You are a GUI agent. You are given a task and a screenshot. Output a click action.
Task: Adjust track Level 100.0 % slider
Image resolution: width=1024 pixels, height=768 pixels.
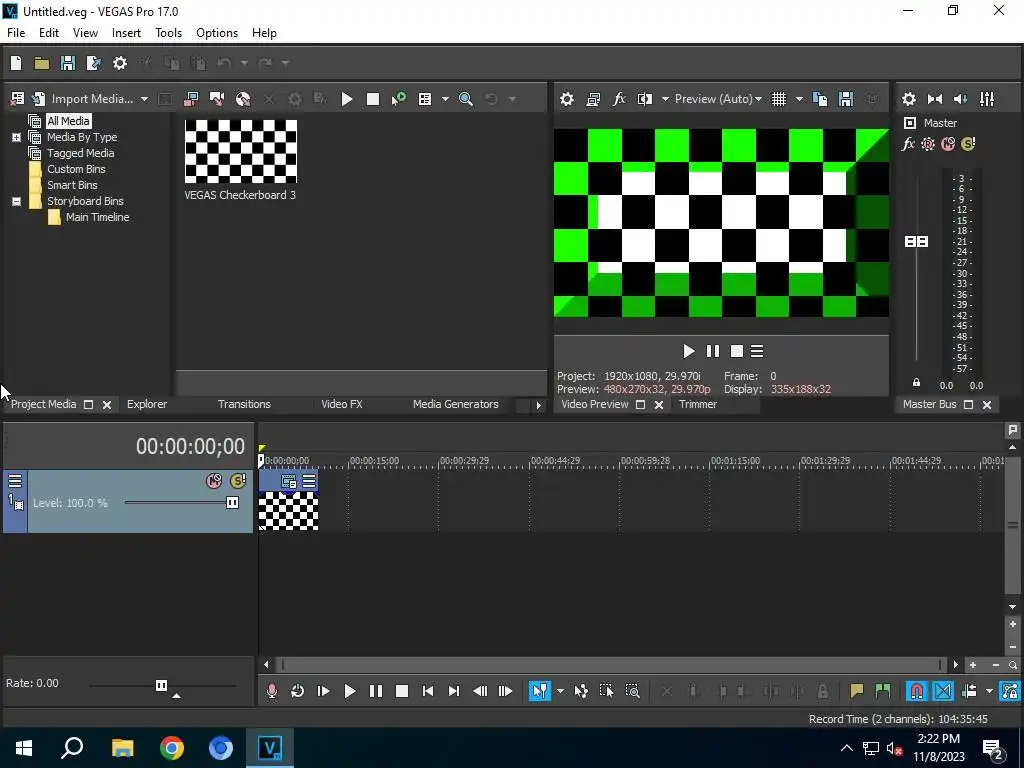232,503
